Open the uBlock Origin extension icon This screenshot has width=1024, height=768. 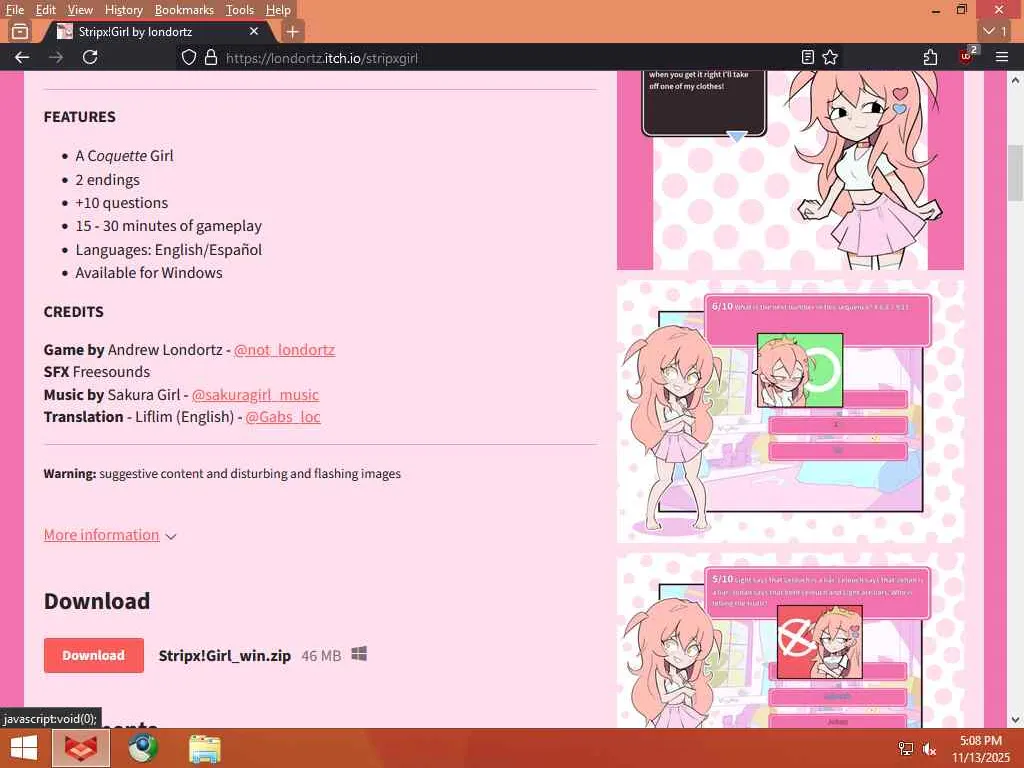pos(967,56)
